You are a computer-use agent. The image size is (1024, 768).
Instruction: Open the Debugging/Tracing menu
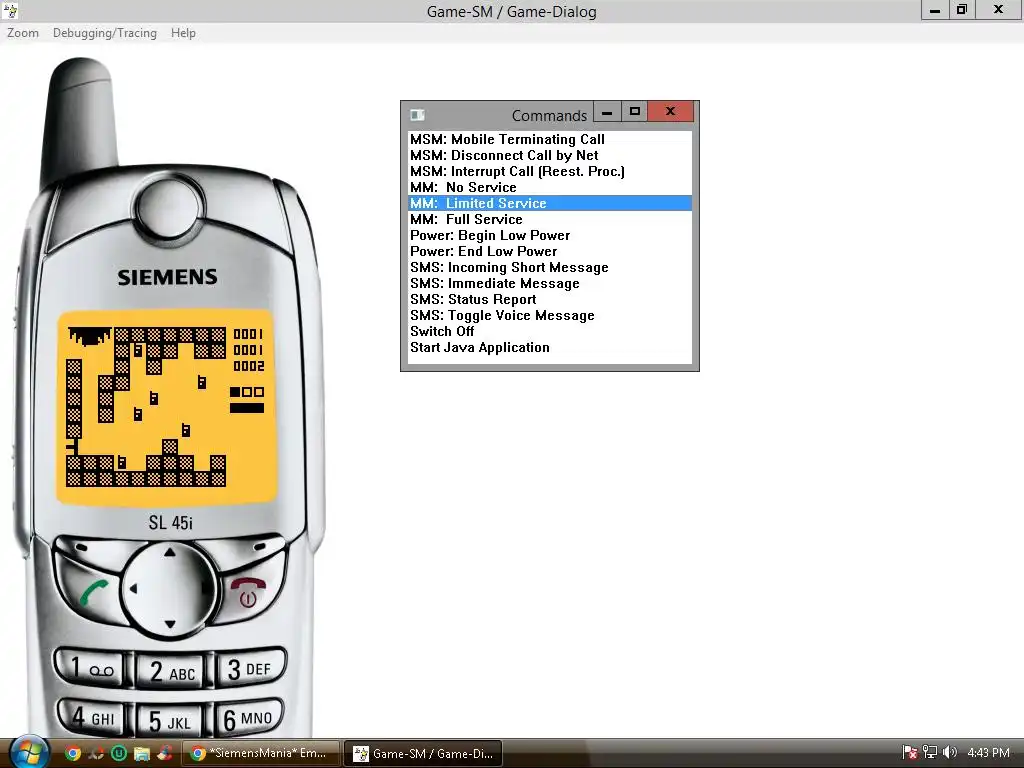point(104,33)
